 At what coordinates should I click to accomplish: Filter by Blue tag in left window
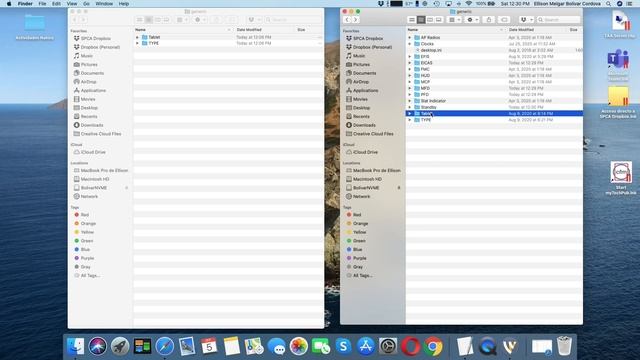pyautogui.click(x=85, y=249)
